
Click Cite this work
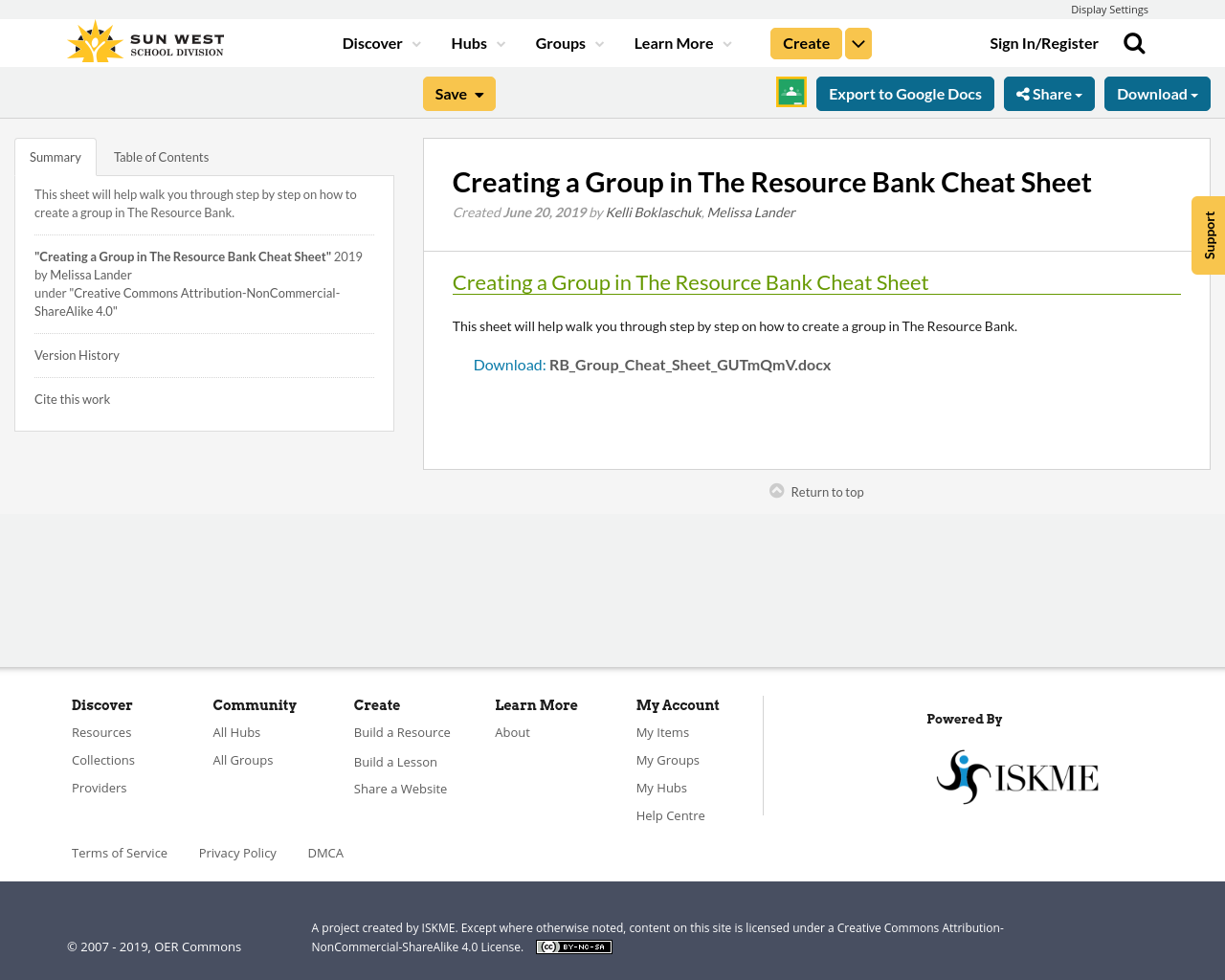(x=72, y=397)
